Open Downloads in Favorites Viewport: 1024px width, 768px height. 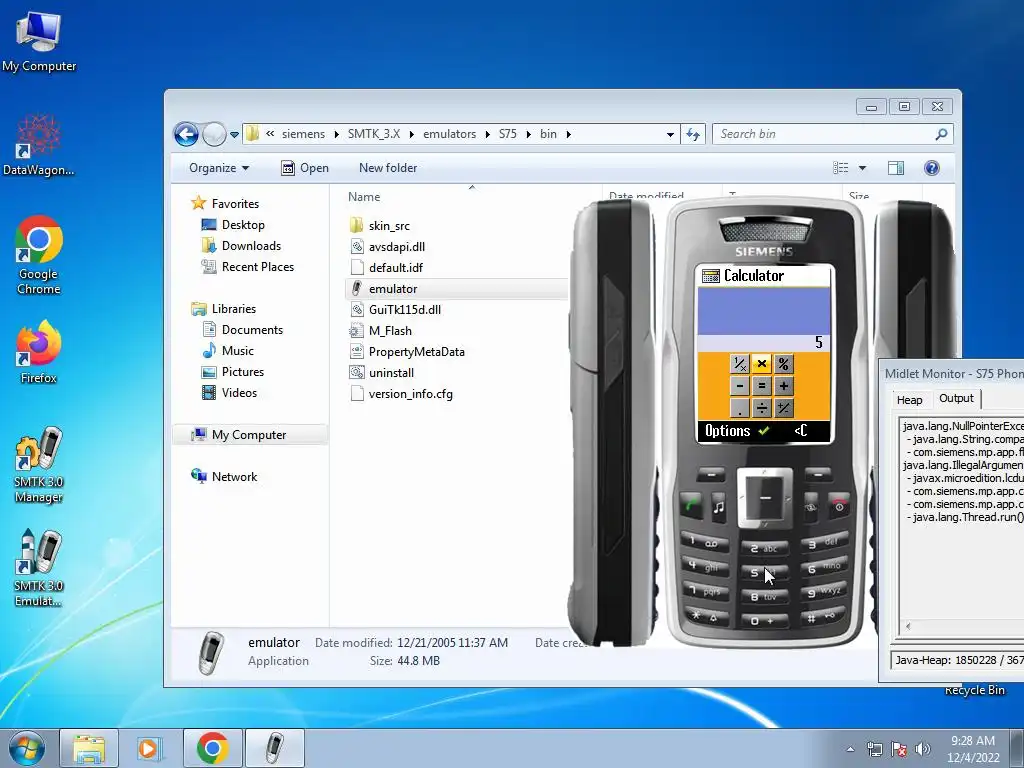pos(251,246)
